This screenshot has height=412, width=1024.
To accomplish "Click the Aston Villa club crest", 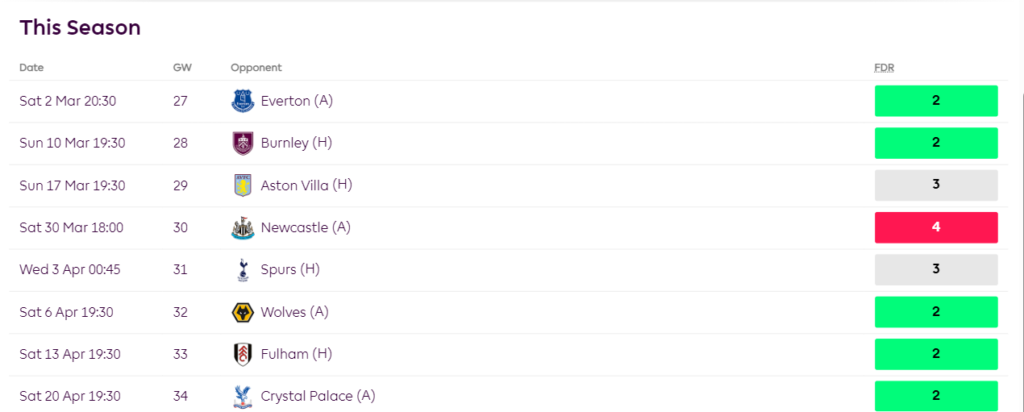I will pos(242,185).
